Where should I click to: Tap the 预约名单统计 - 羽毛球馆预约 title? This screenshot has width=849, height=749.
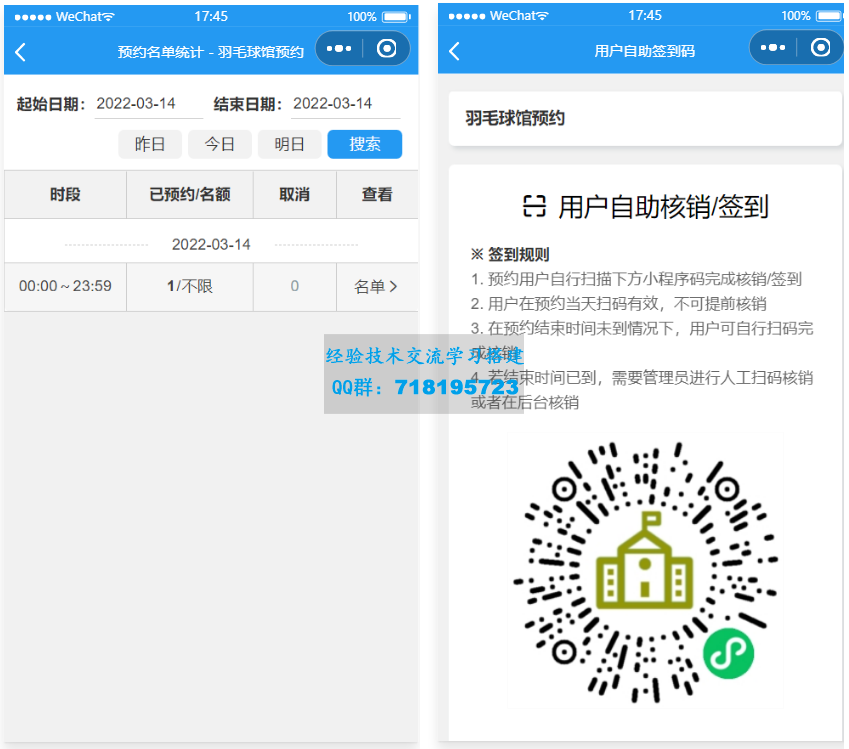tap(211, 53)
